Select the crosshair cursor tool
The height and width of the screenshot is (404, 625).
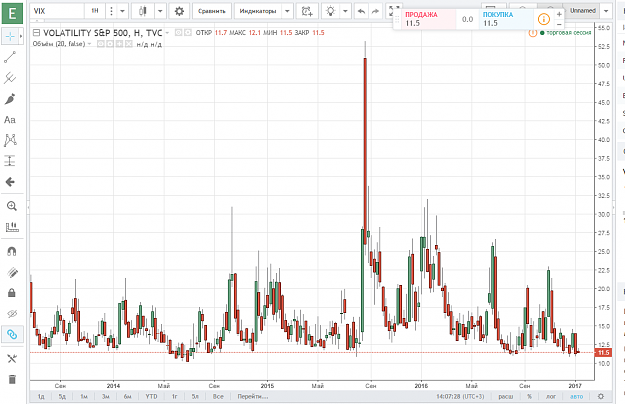[x=10, y=37]
